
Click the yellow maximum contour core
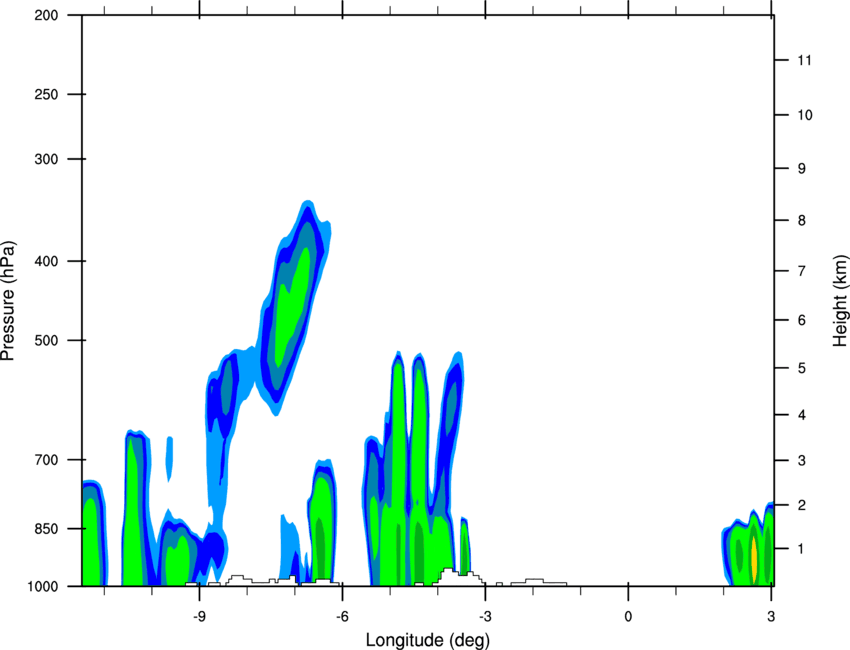click(754, 558)
